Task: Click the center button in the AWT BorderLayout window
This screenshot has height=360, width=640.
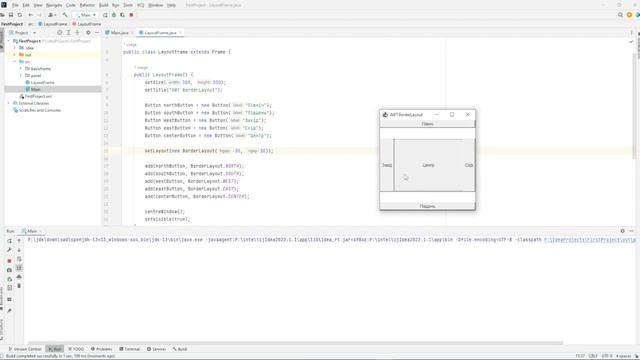Action: click(428, 165)
